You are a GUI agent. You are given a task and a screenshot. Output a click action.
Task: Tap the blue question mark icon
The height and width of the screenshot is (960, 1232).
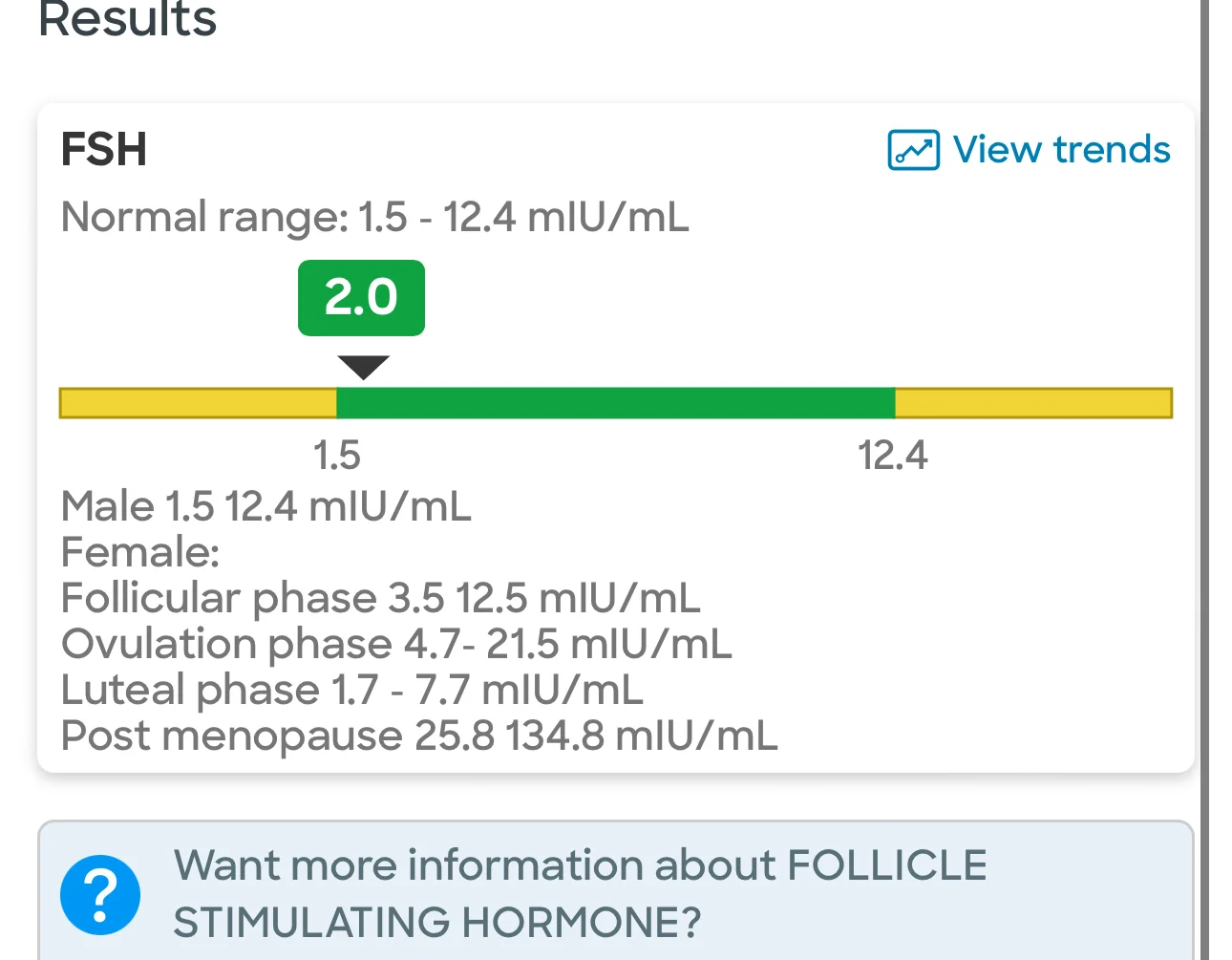tap(100, 895)
